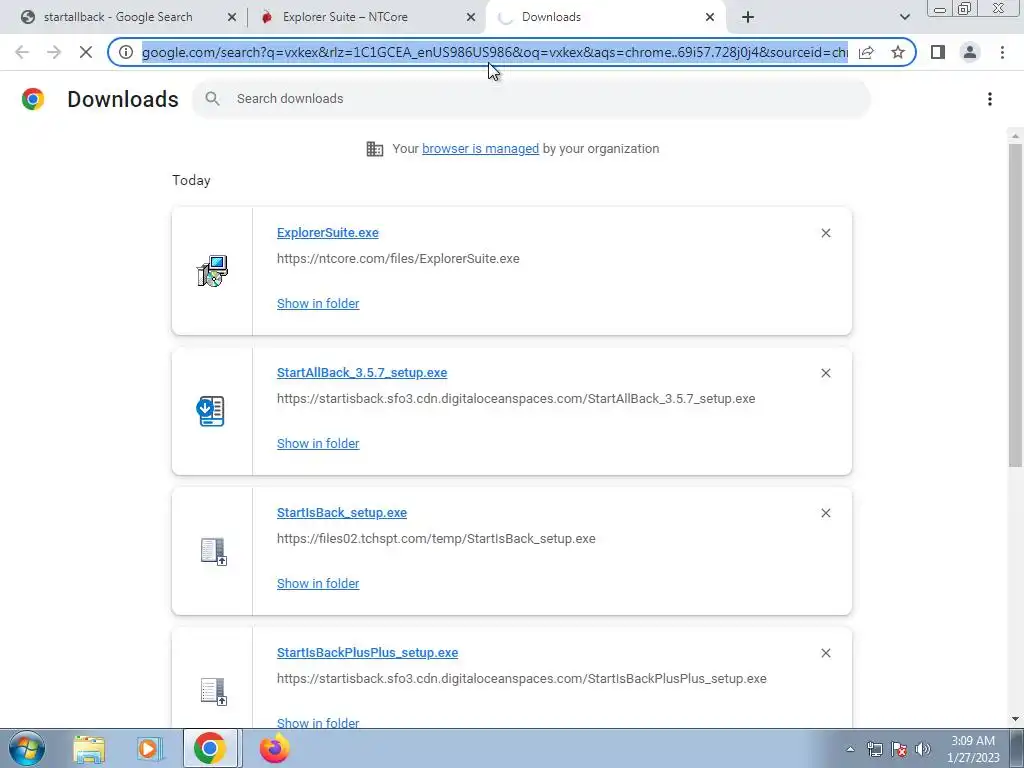Close the Explorer Suite NTCore tab

[x=471, y=18]
